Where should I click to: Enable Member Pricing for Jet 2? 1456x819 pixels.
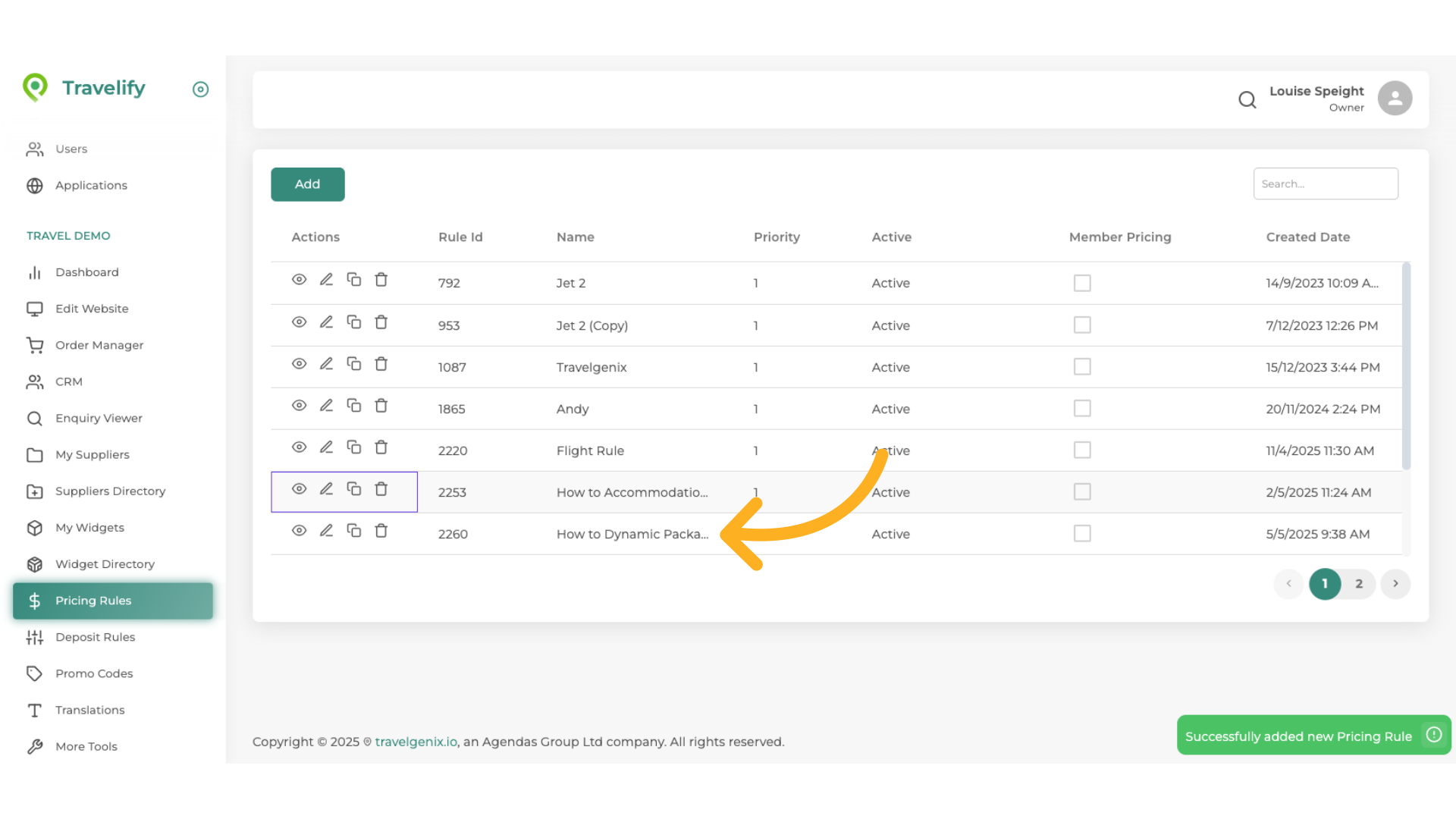tap(1082, 282)
